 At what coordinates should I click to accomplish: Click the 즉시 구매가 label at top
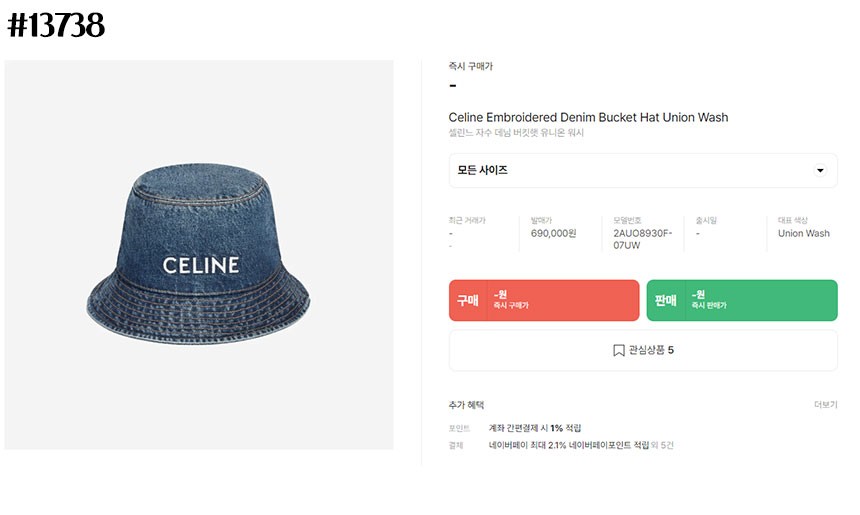pyautogui.click(x=471, y=66)
